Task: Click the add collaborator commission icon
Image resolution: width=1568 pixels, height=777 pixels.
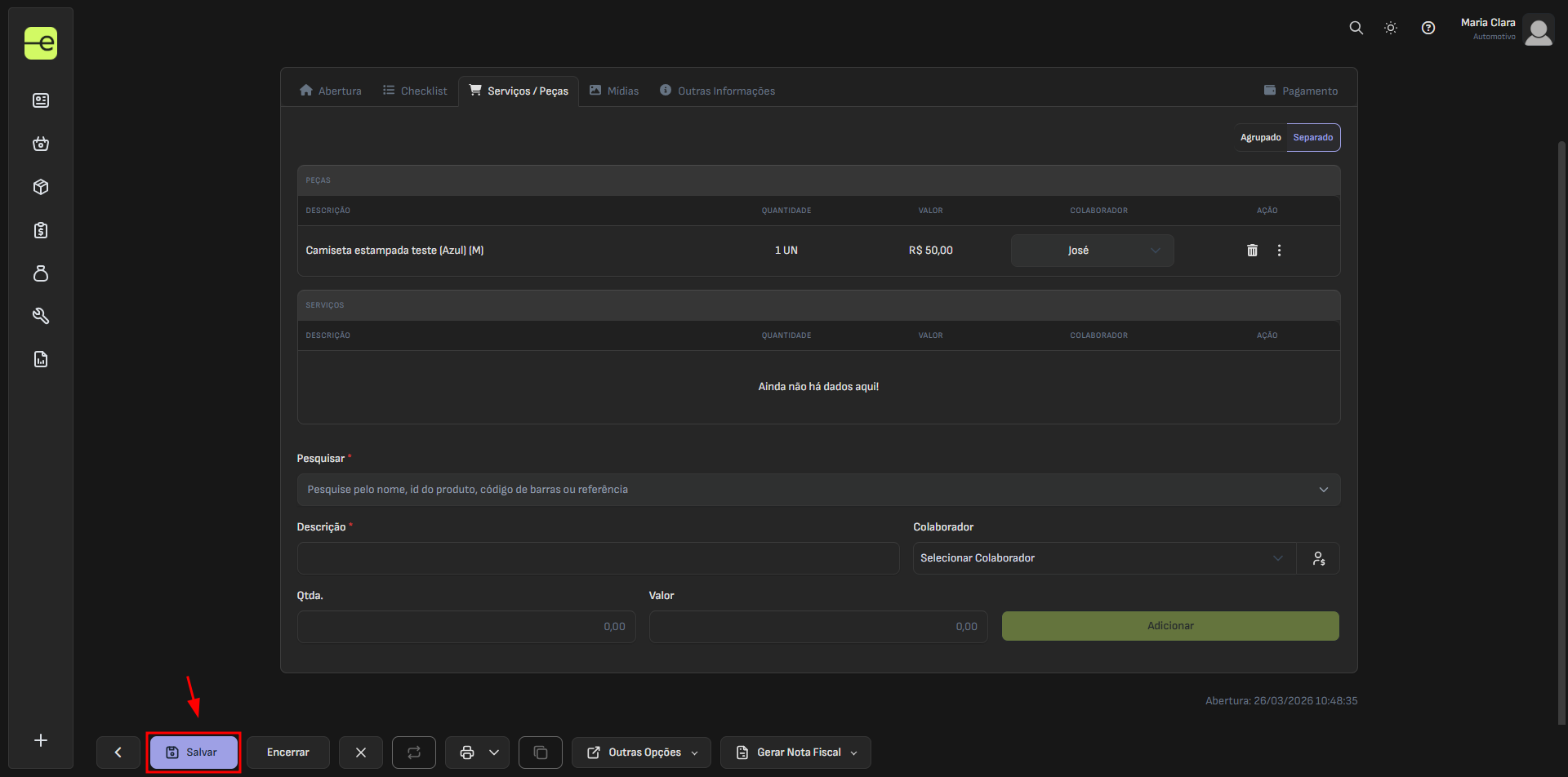Action: [x=1318, y=558]
